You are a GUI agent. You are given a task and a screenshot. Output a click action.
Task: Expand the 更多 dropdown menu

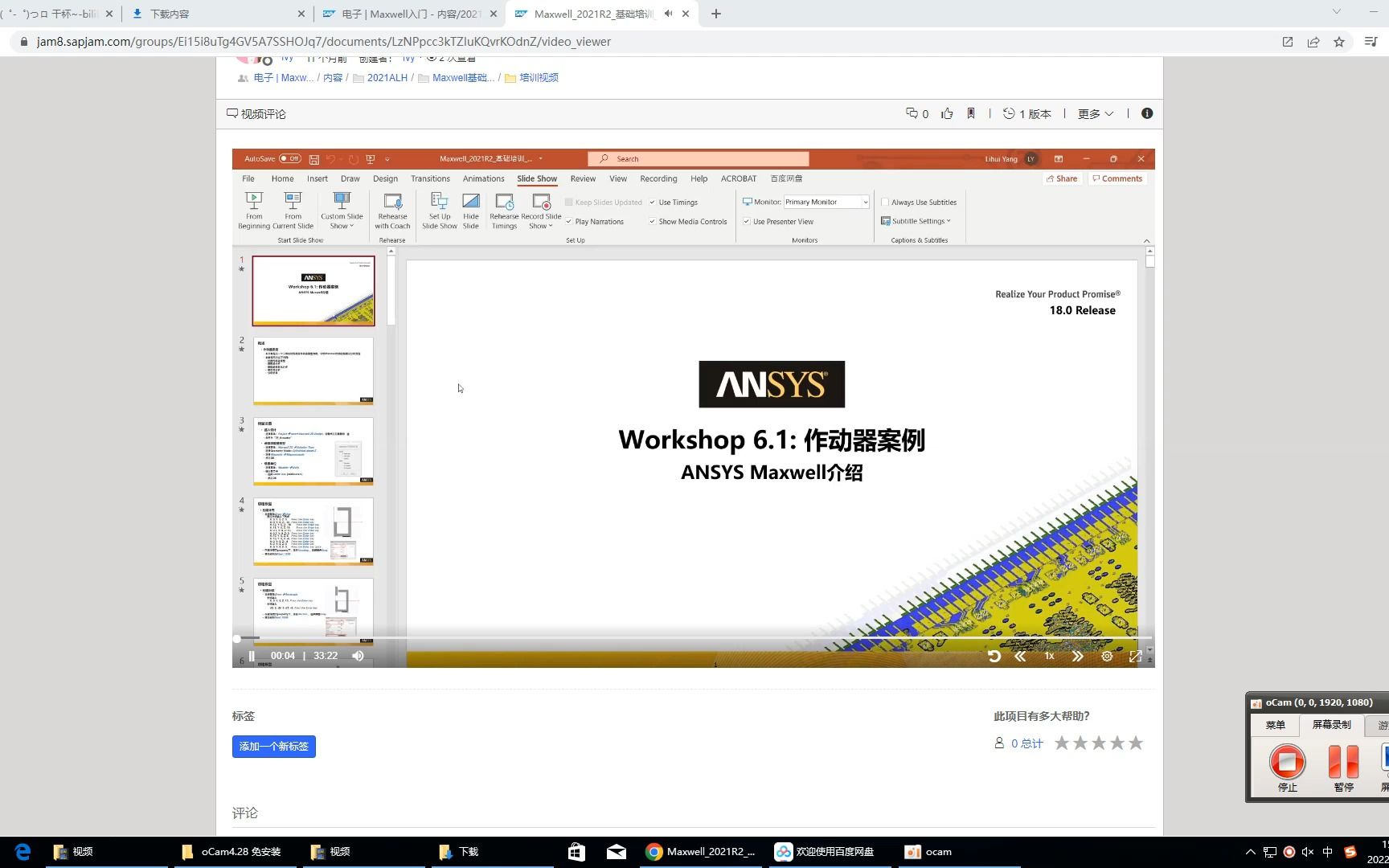(x=1096, y=113)
